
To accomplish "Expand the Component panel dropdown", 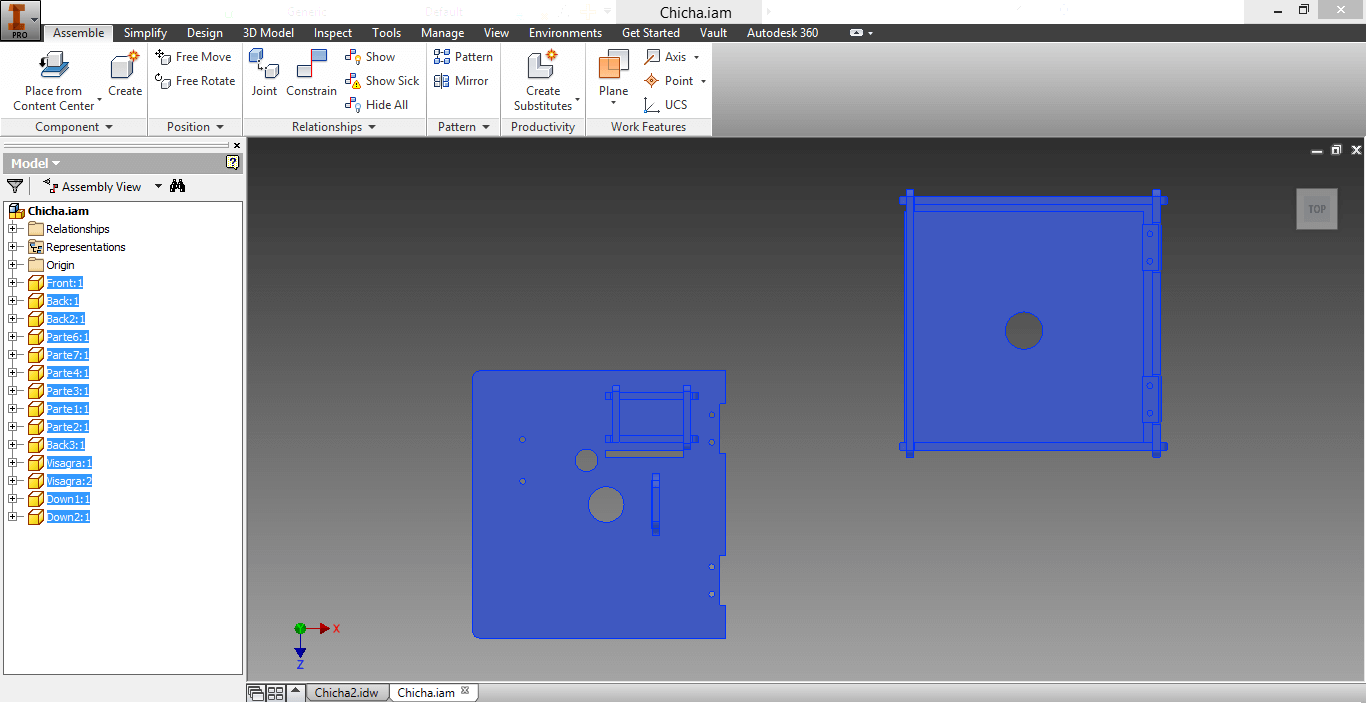I will 108,128.
